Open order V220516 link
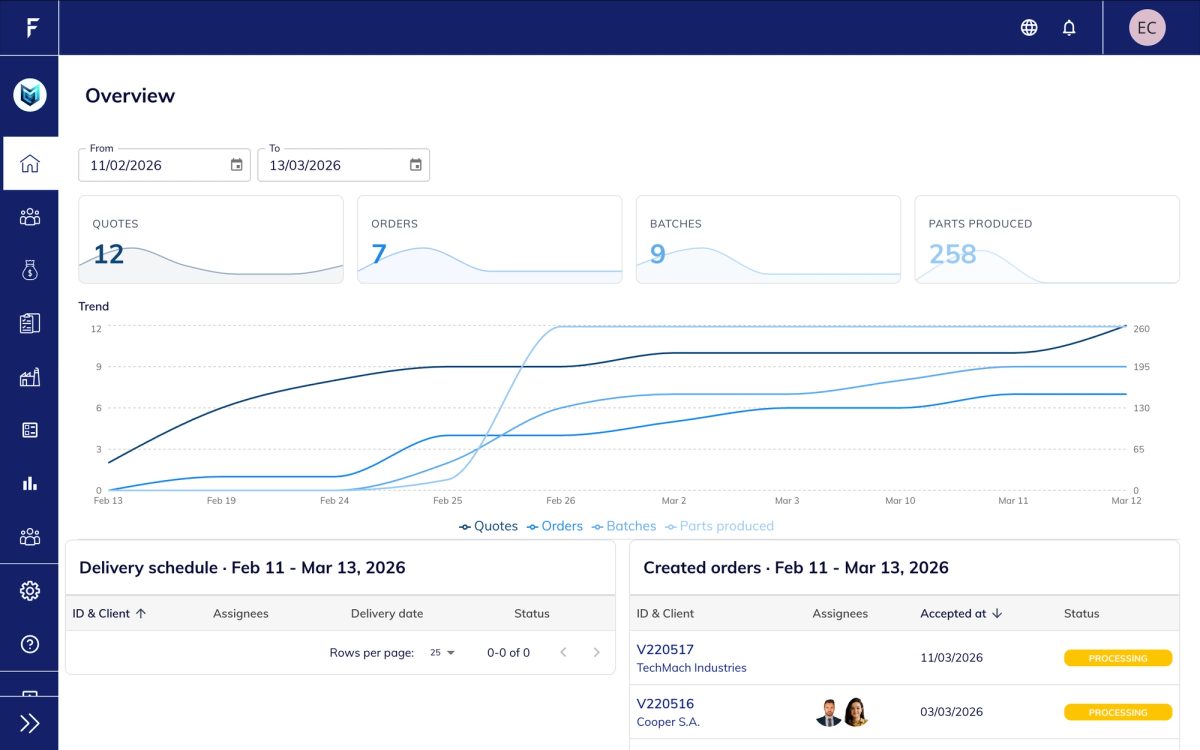Viewport: 1200px width, 750px height. [665, 704]
